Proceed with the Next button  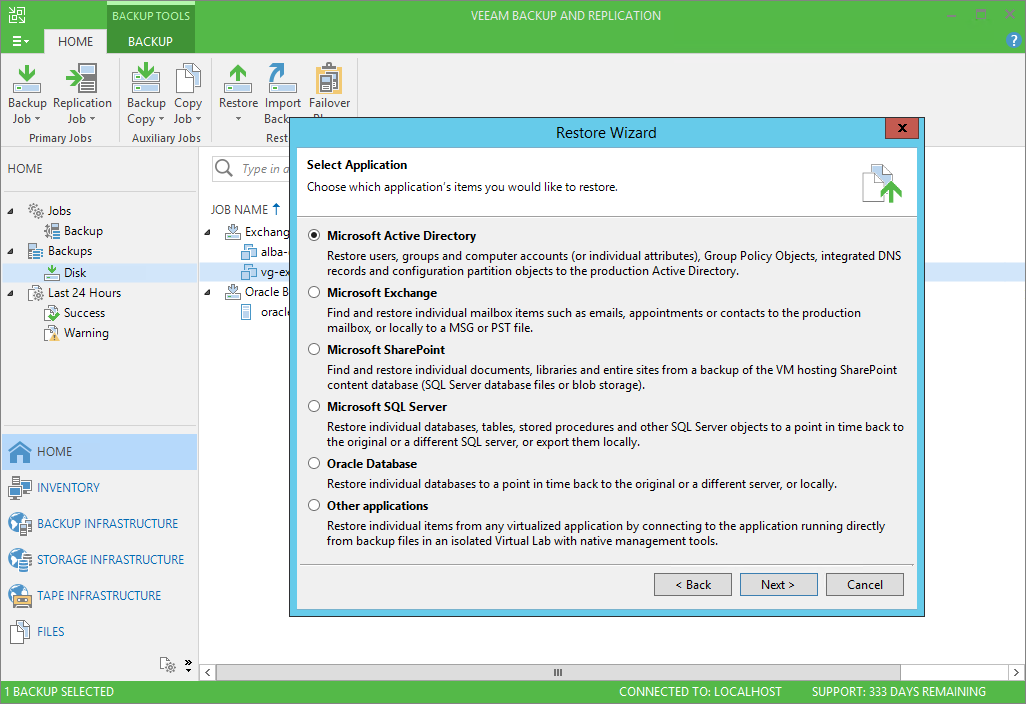click(x=779, y=584)
